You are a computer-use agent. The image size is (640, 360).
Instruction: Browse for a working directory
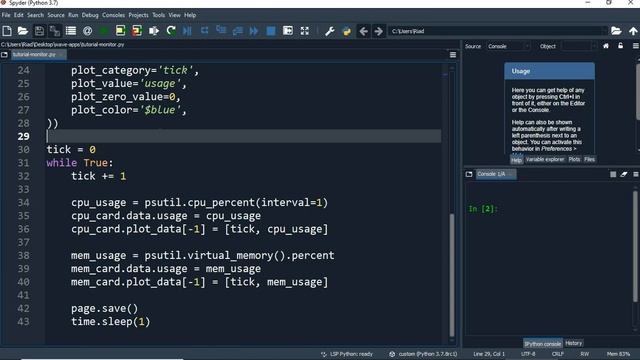click(x=616, y=31)
